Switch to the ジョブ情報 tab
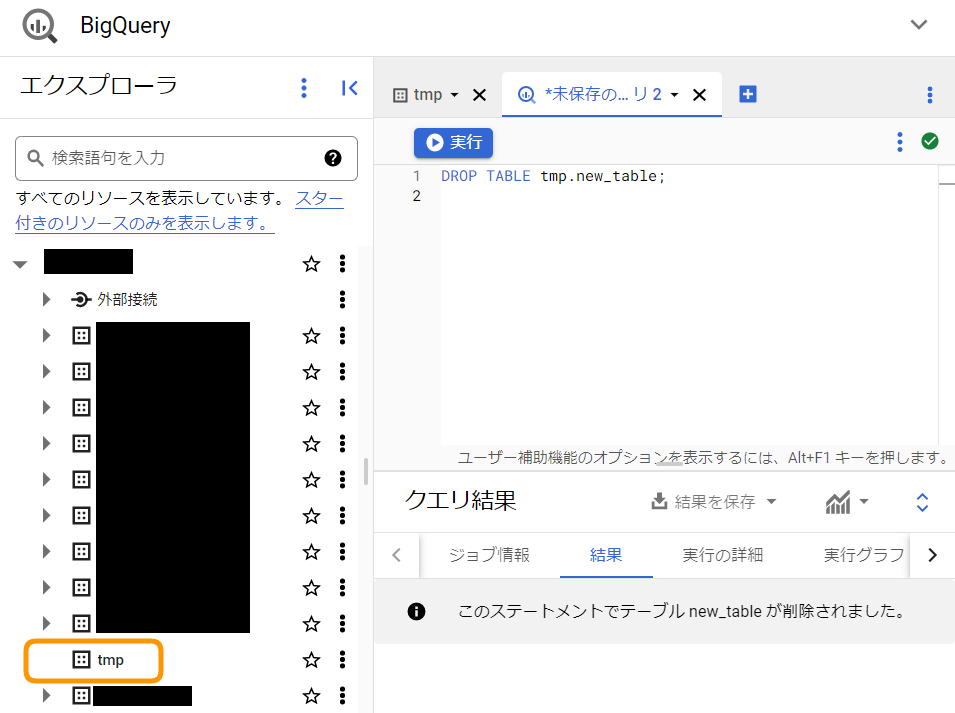 click(489, 555)
